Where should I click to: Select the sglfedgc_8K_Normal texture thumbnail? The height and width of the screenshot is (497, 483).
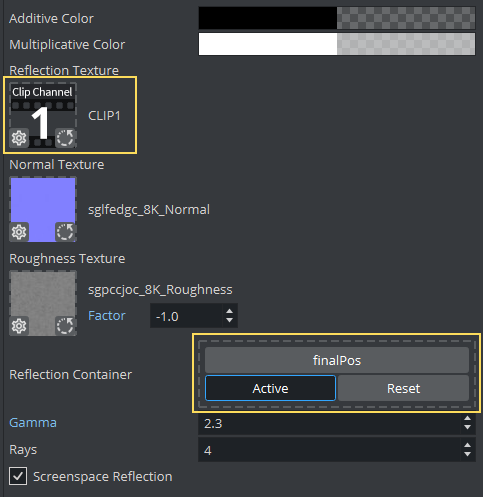click(x=43, y=209)
